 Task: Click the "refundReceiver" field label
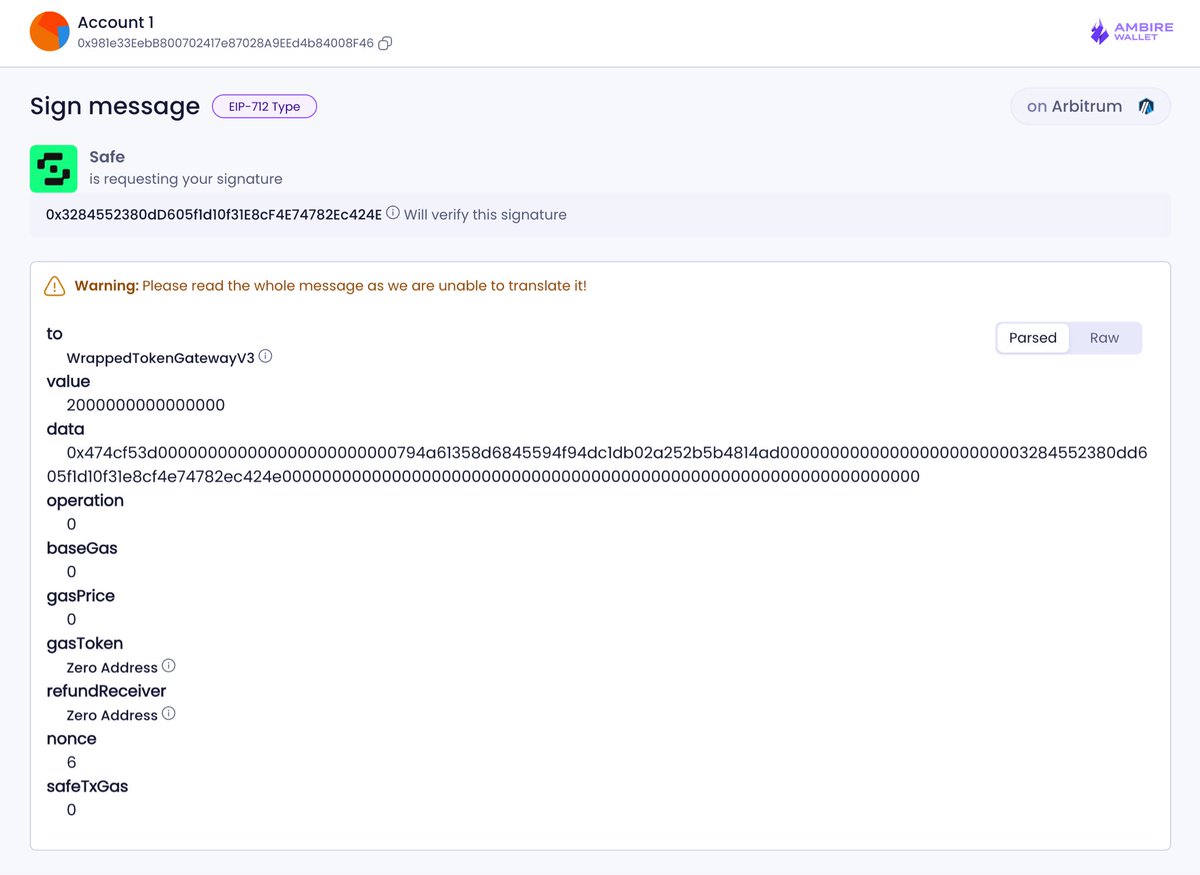106,691
